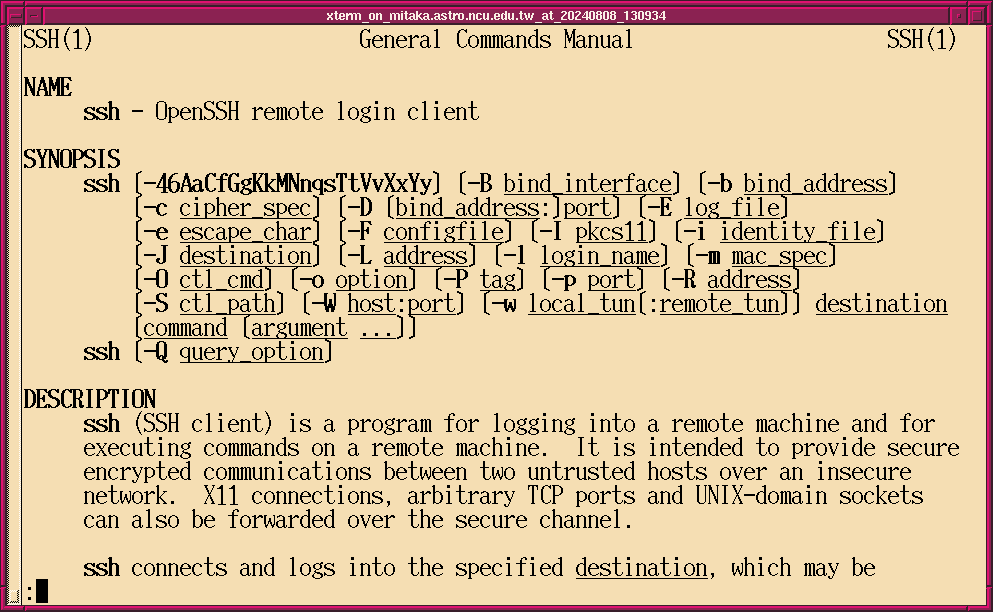Click the query_option argument
Image resolution: width=993 pixels, height=612 pixels.
[251, 352]
